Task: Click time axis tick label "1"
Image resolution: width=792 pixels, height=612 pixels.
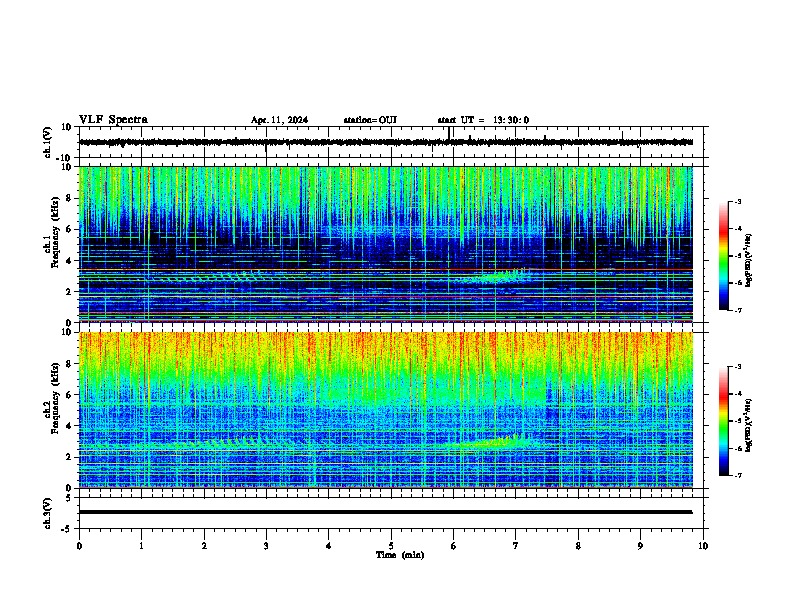Action: [x=141, y=546]
